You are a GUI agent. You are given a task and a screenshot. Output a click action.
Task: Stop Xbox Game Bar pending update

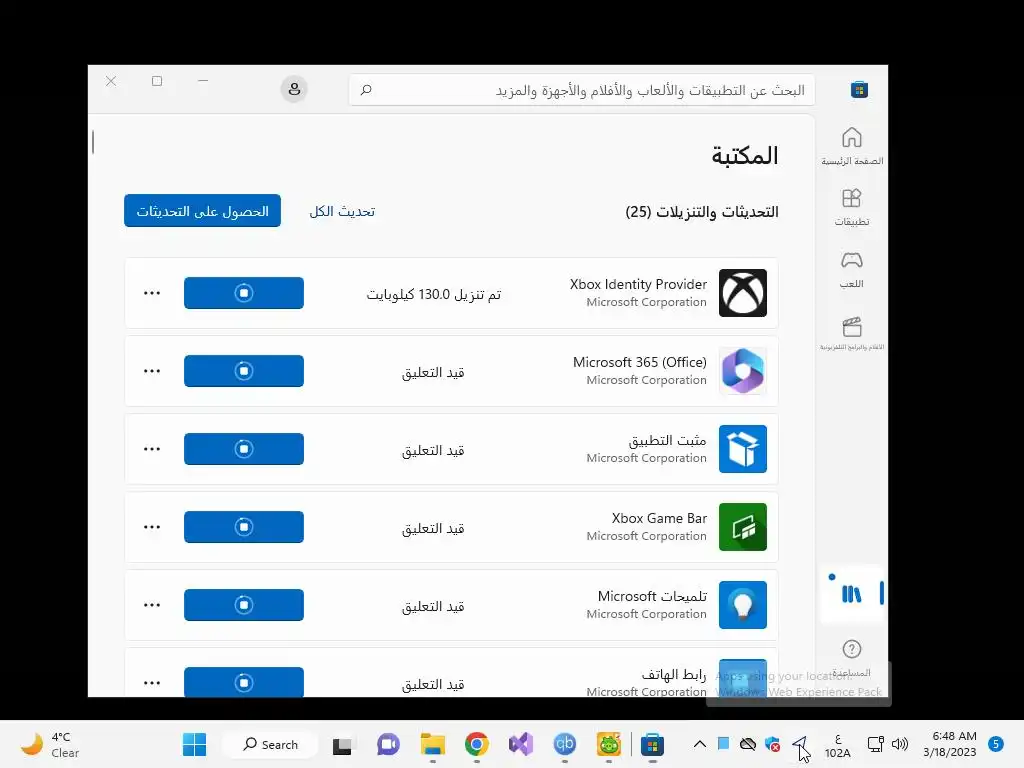coord(244,526)
